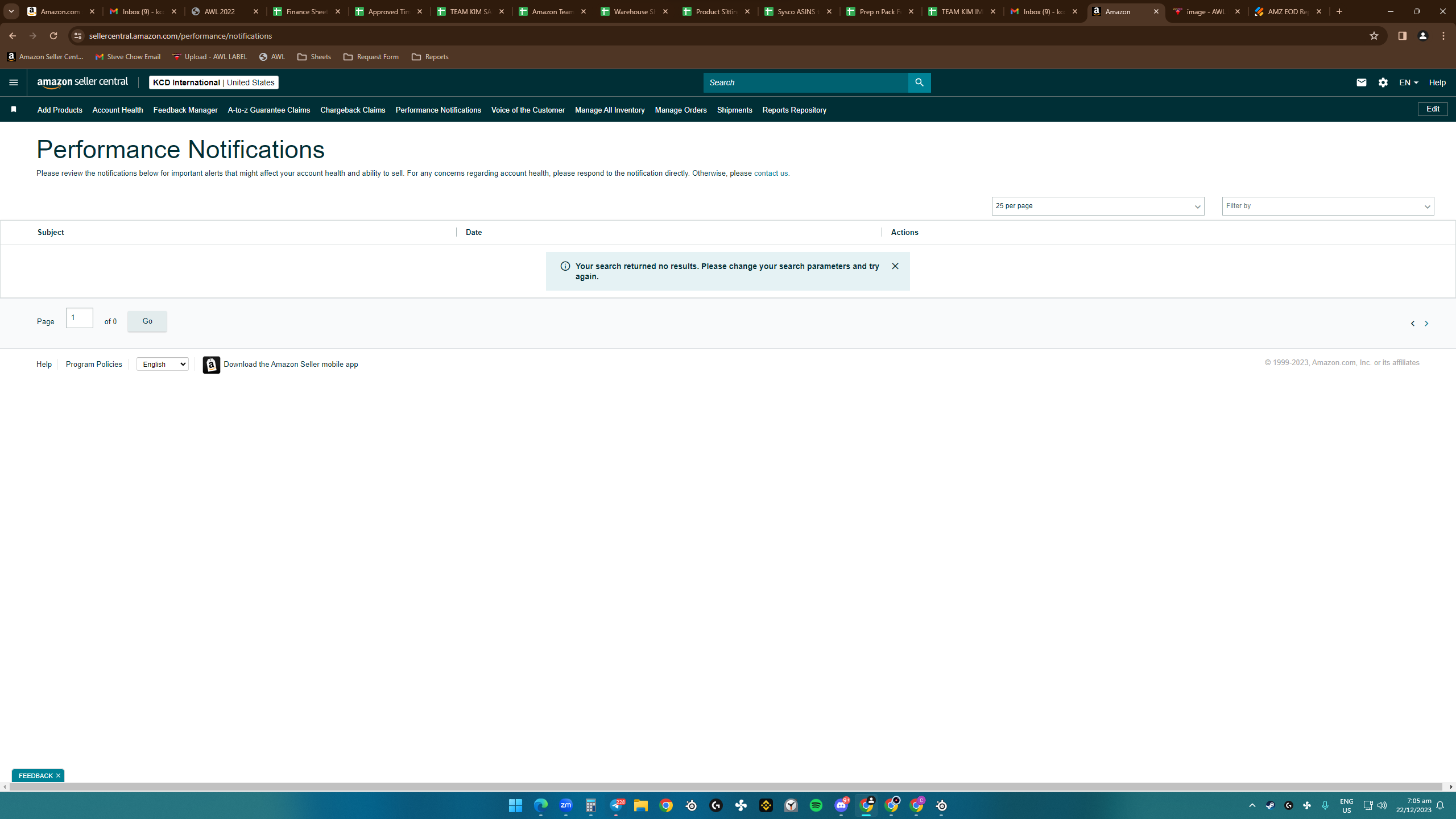The image size is (1456, 819).
Task: Switch to the Finance Sheet tab
Action: [x=307, y=11]
